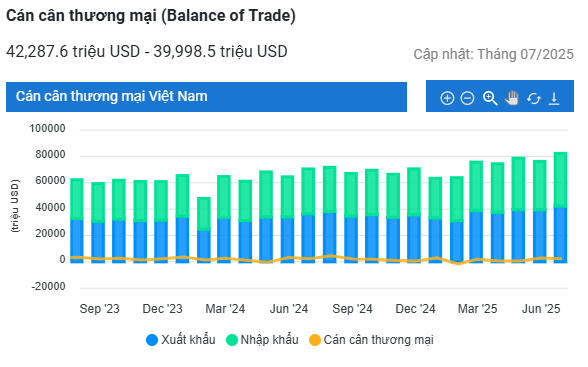Click the Sep '24 x-axis label

point(352,309)
